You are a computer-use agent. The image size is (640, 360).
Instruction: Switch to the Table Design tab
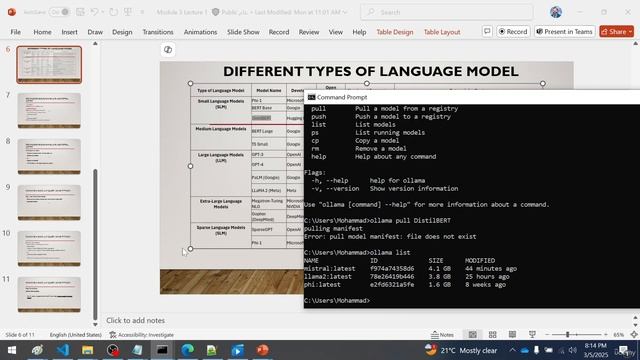395,32
